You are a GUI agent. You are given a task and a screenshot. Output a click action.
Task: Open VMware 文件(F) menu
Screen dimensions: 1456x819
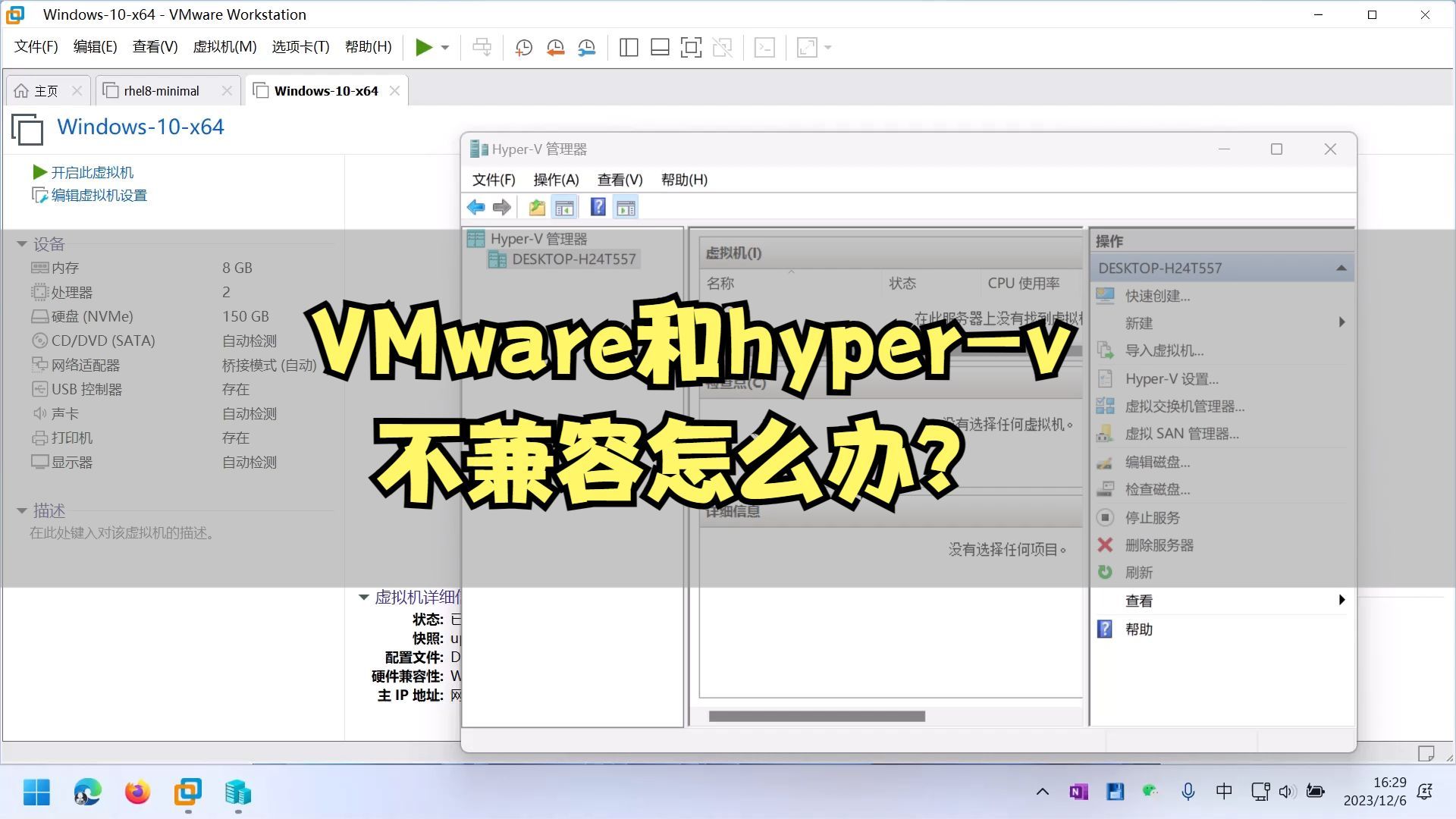[x=36, y=47]
